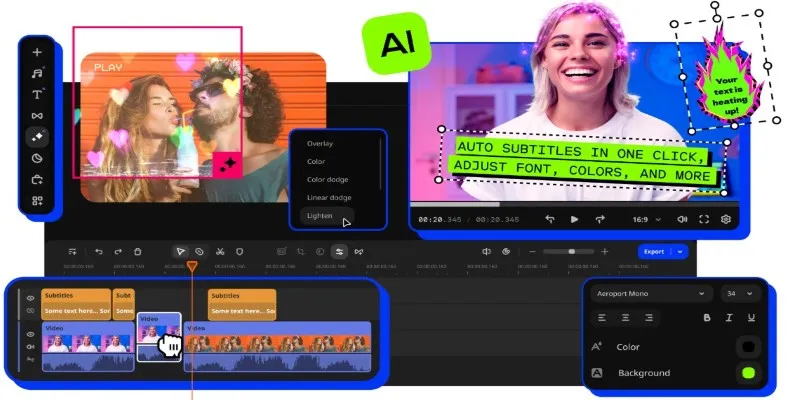Choose Color dodge blend mode
This screenshot has width=800, height=400.
[x=328, y=180]
